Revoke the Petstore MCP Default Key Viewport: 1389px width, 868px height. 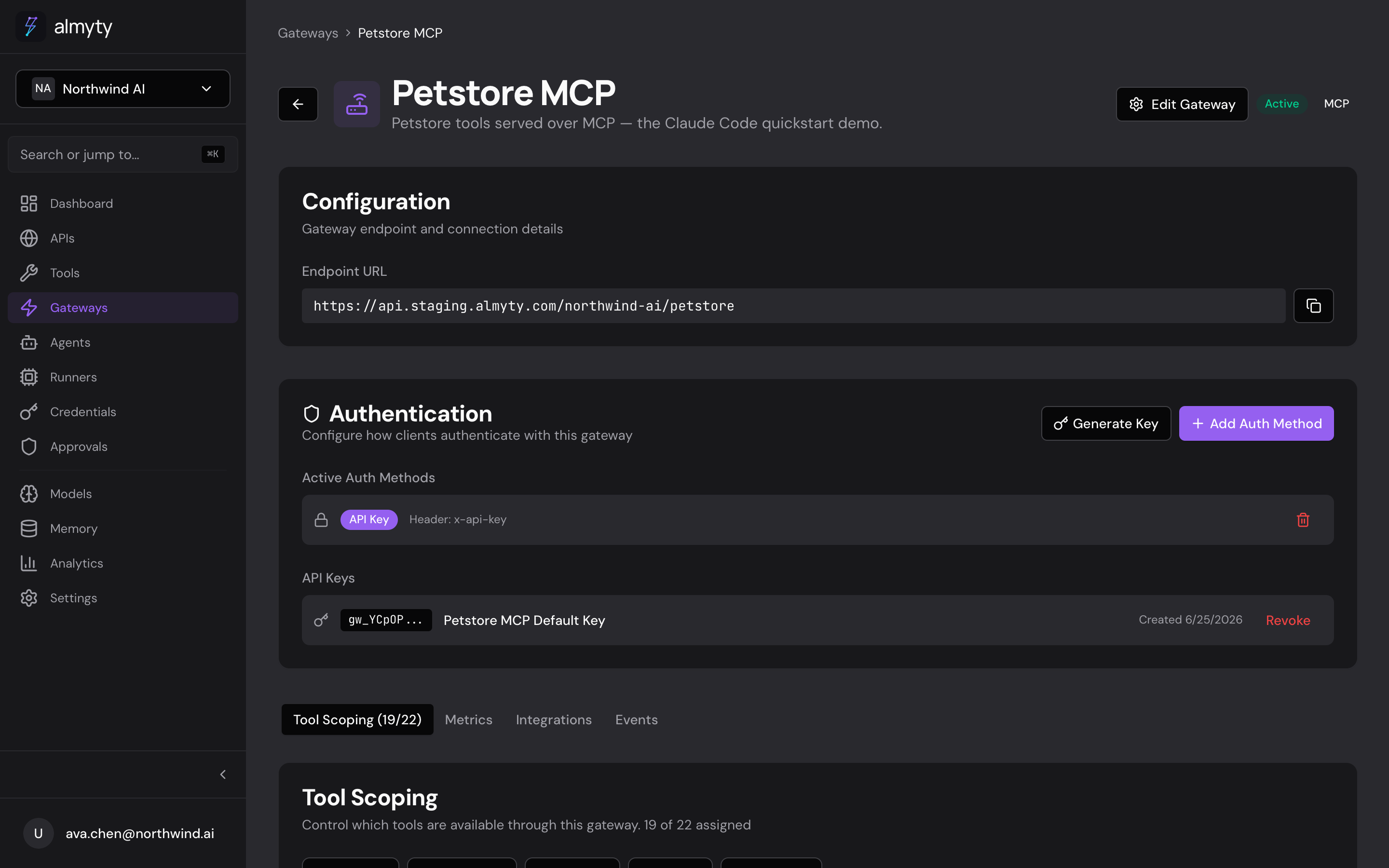pos(1288,621)
